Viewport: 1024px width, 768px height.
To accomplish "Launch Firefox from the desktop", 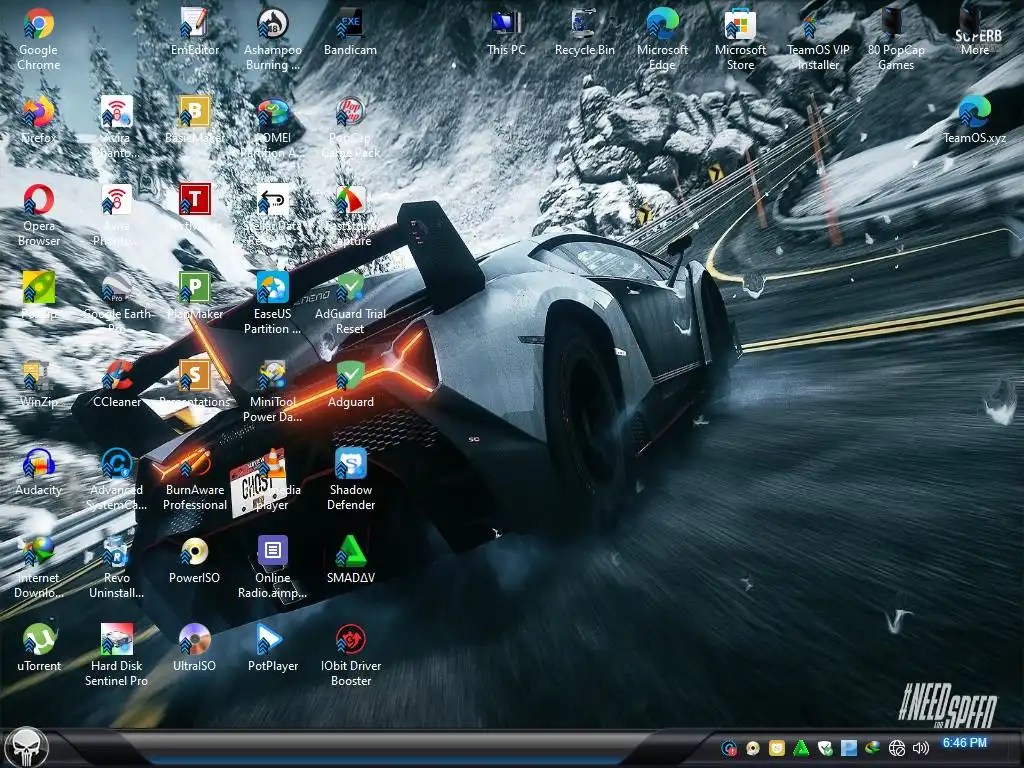I will (39, 112).
